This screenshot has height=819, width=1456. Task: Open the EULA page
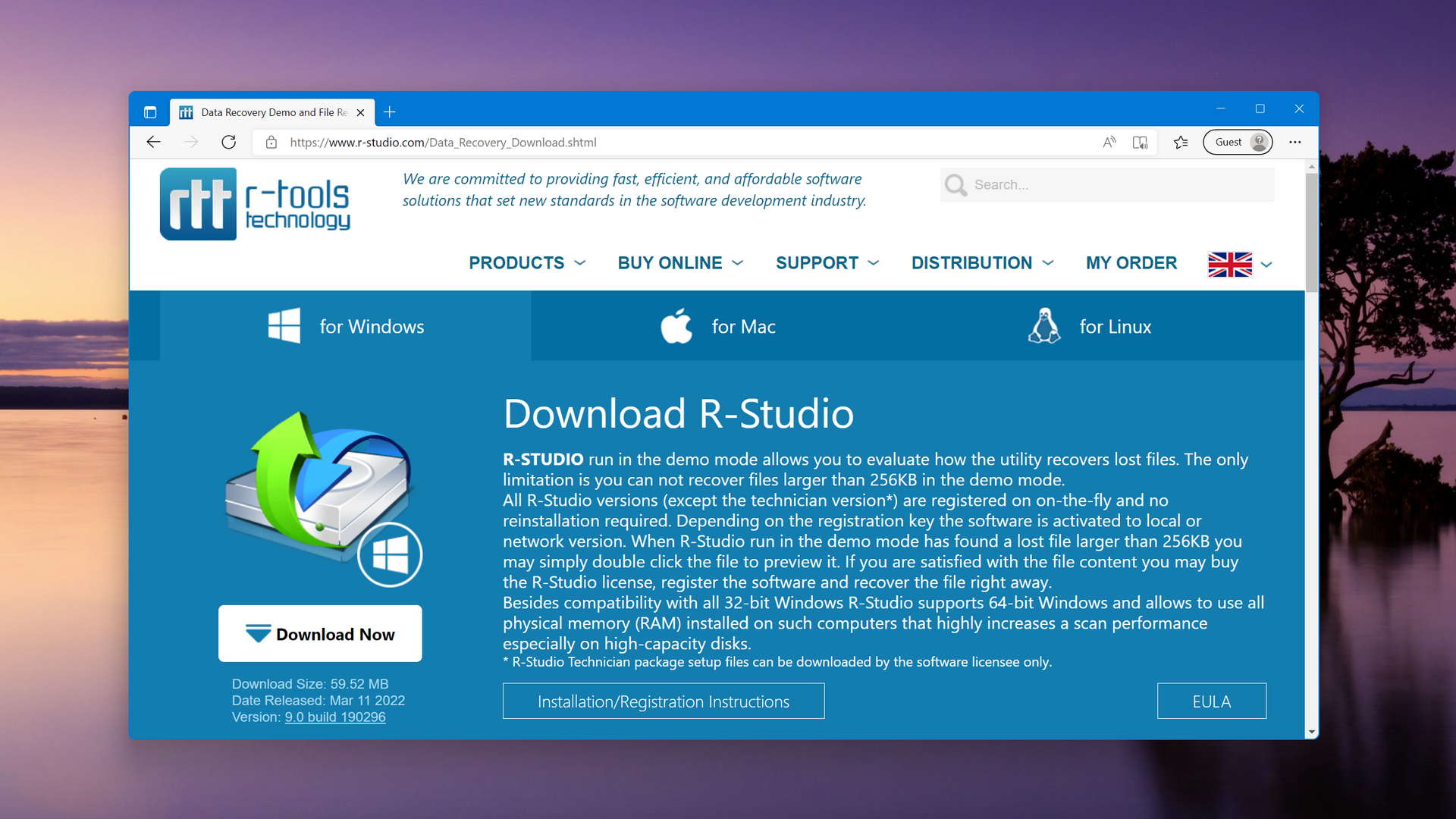(x=1212, y=701)
